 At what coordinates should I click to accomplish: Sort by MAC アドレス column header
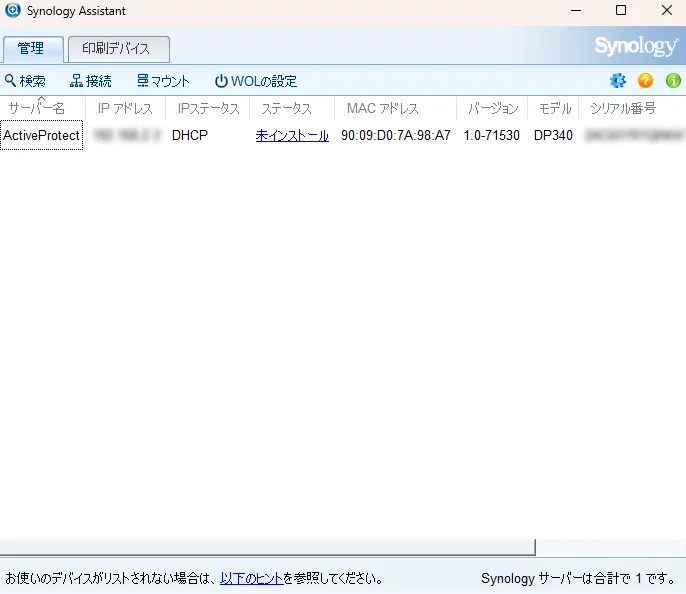[396, 108]
